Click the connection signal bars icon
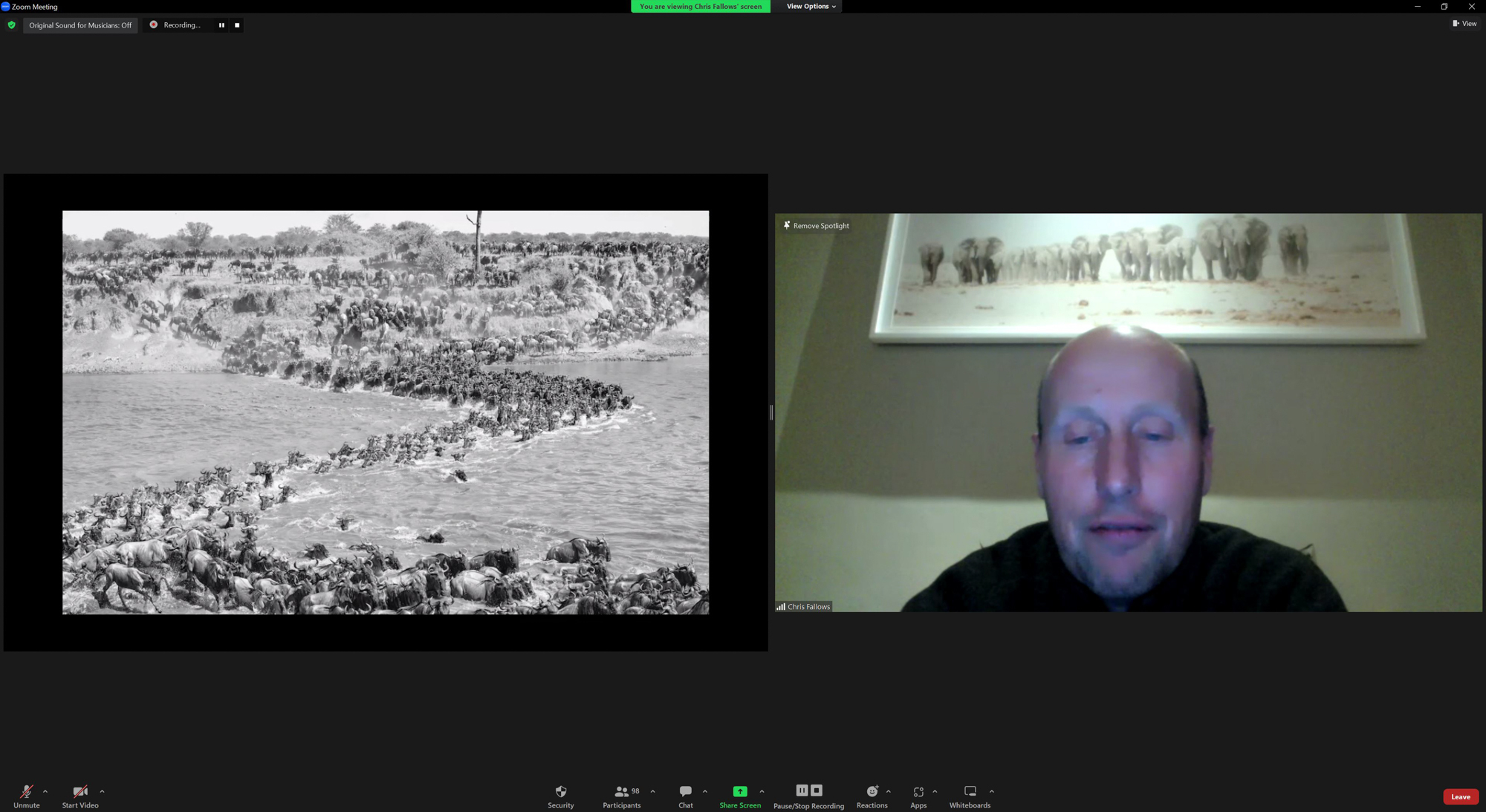1486x812 pixels. (x=781, y=607)
